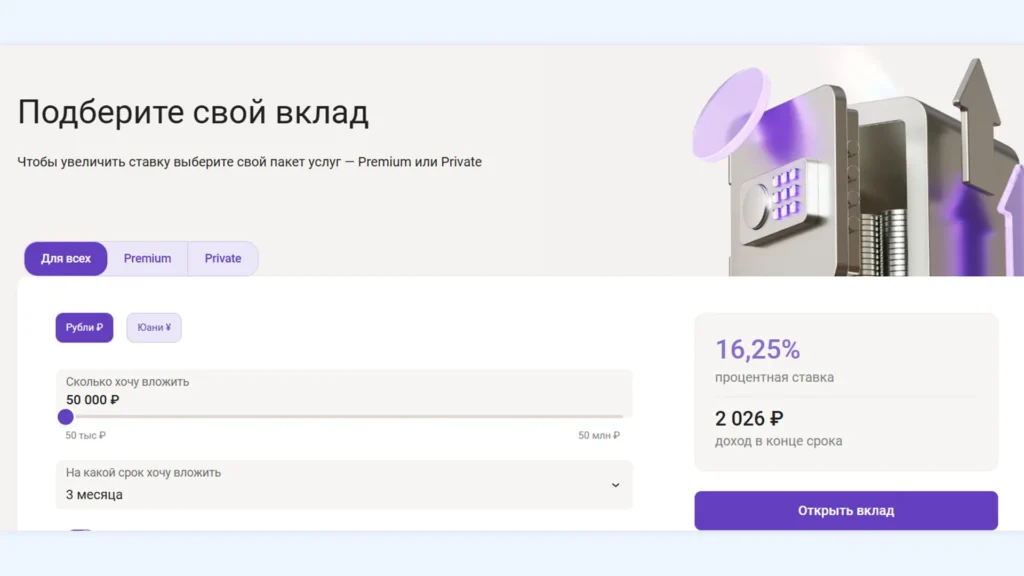Switch to the Private tab
1024x576 pixels.
click(222, 258)
